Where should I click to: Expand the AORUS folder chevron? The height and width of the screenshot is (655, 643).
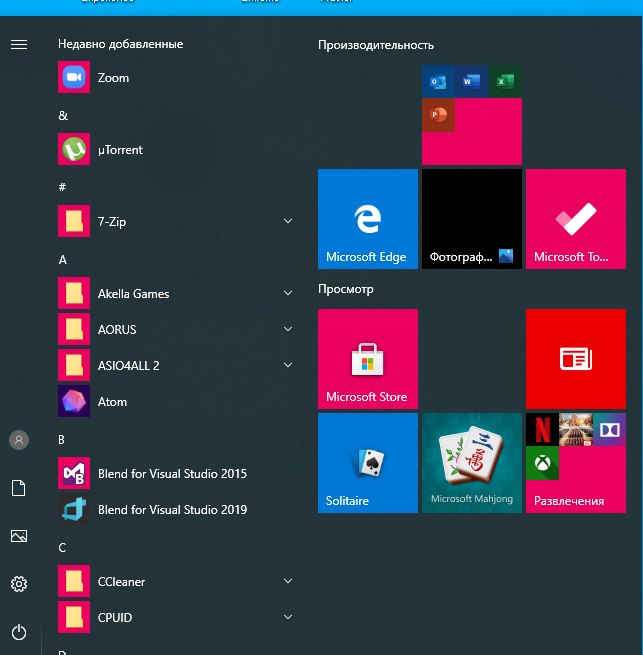pos(288,329)
